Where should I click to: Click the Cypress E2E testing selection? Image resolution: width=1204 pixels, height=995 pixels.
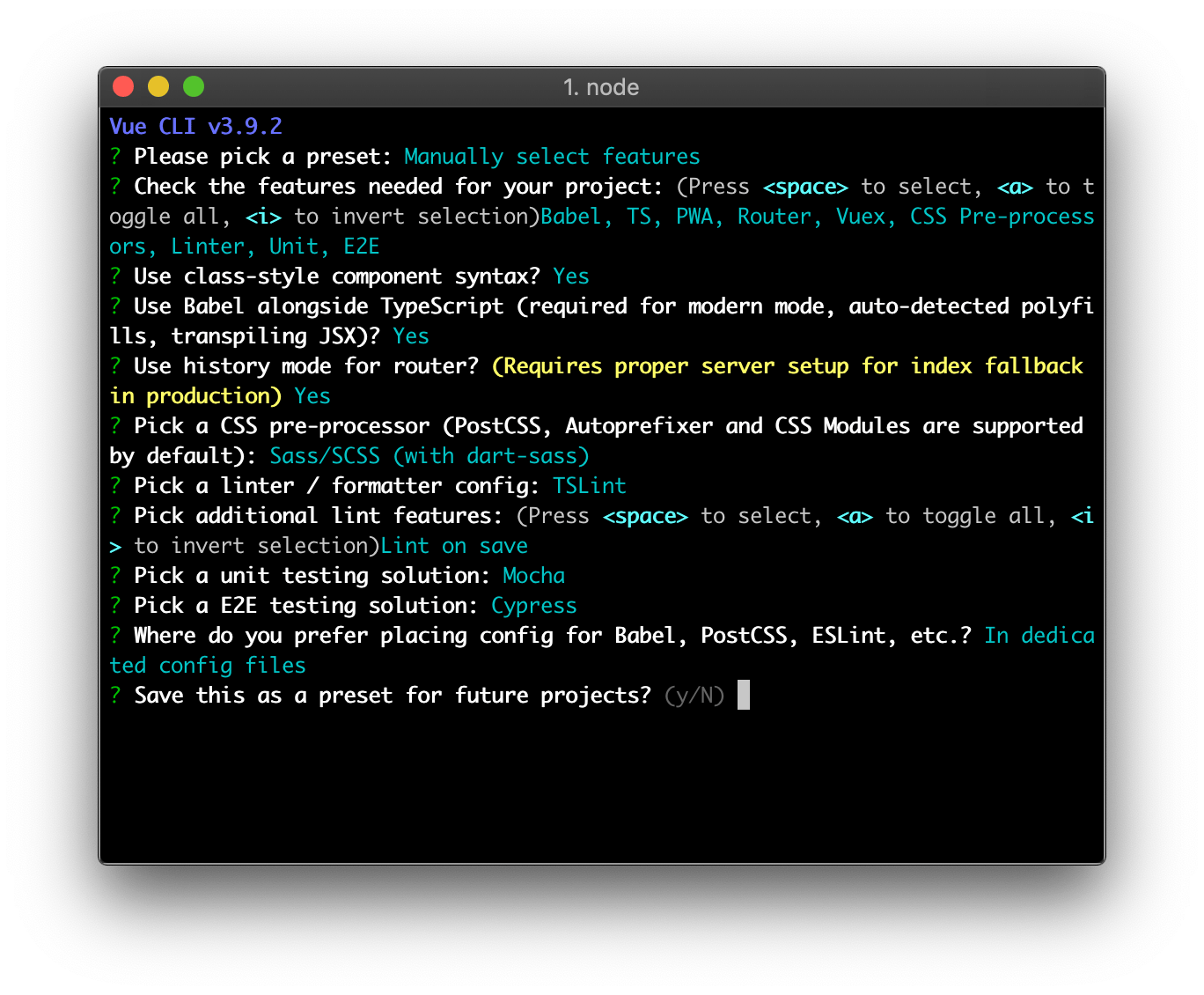point(533,605)
